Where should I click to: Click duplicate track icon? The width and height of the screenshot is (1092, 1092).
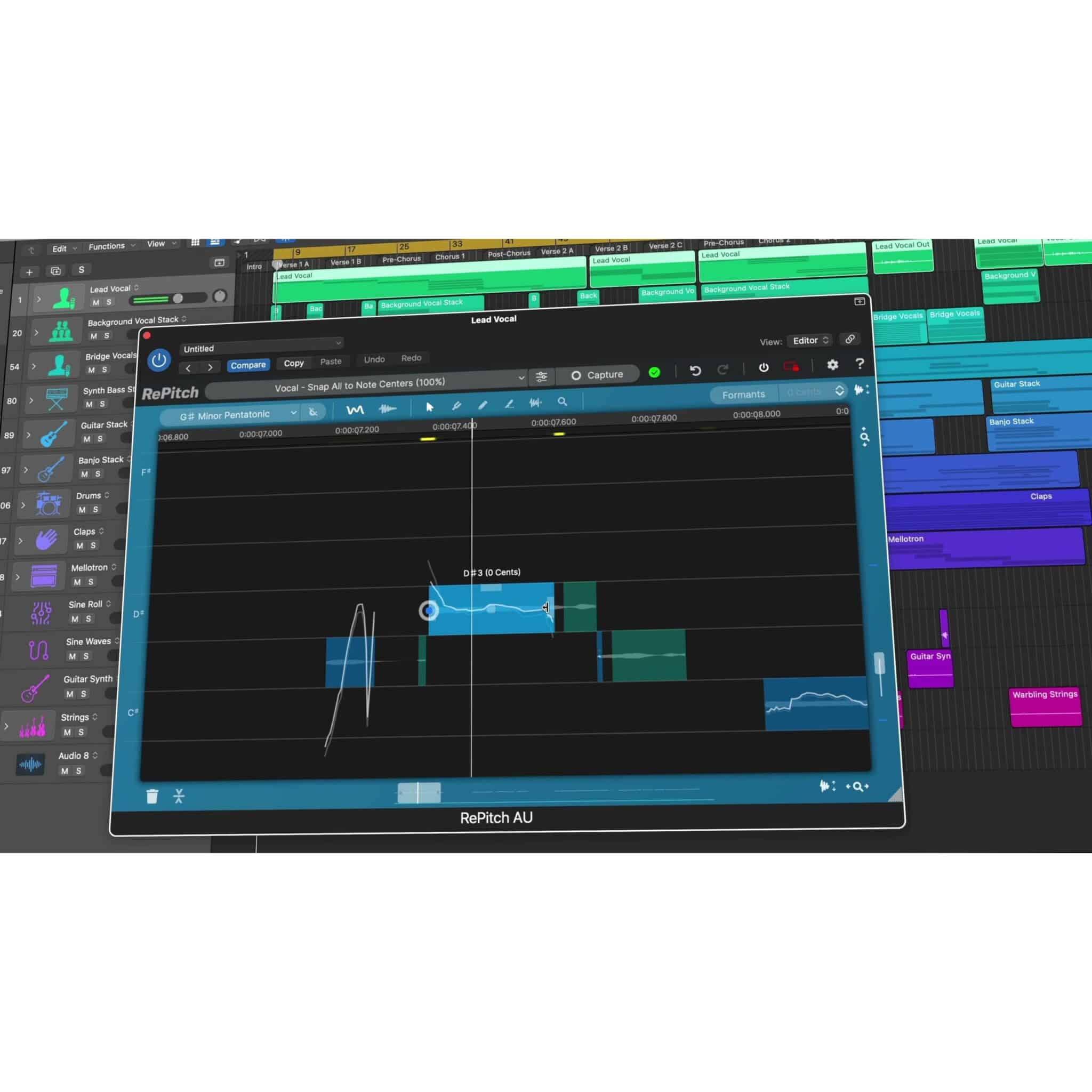point(55,271)
